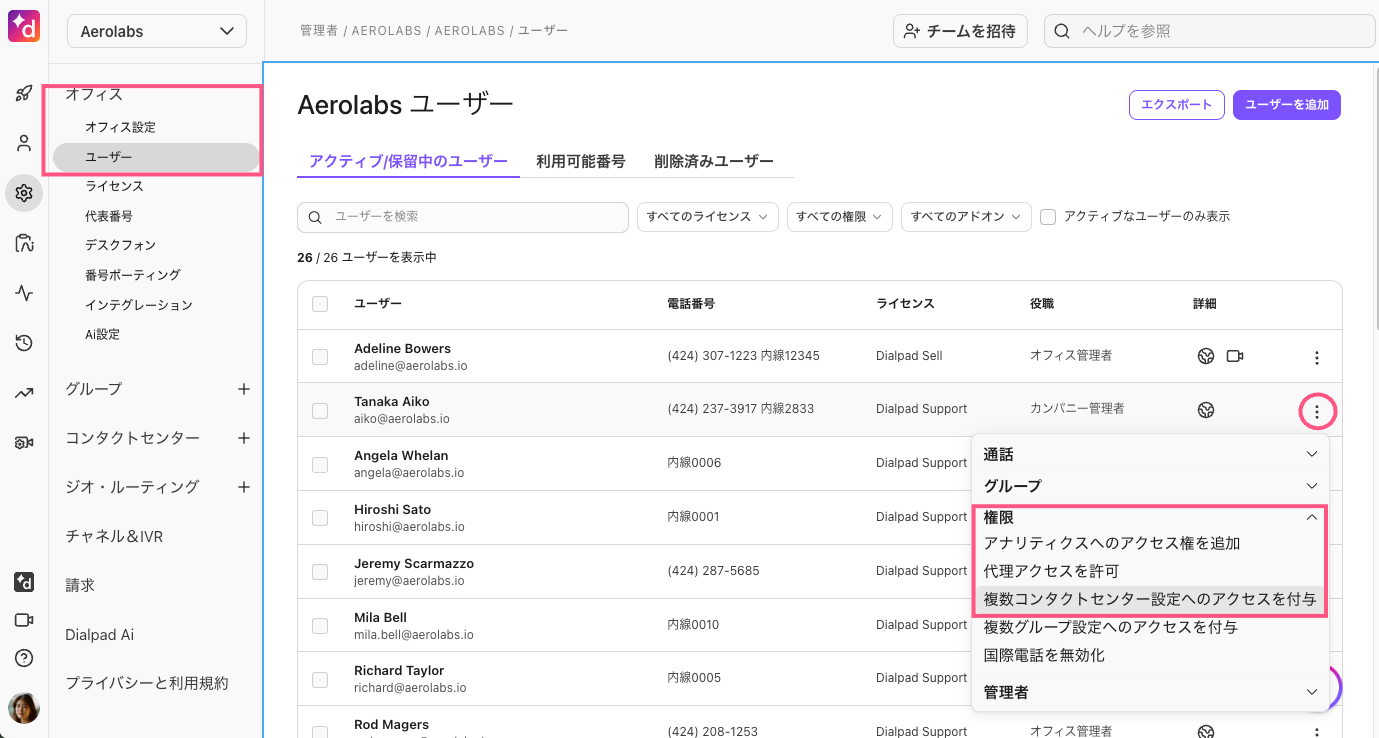
Task: Open the history clock icon in left rail
Action: 24,343
